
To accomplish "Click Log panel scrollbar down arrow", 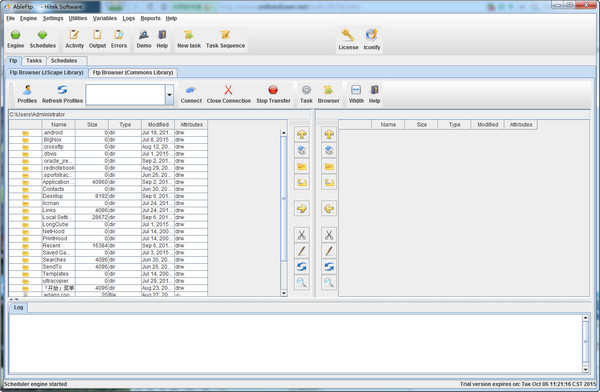I will pyautogui.click(x=585, y=369).
